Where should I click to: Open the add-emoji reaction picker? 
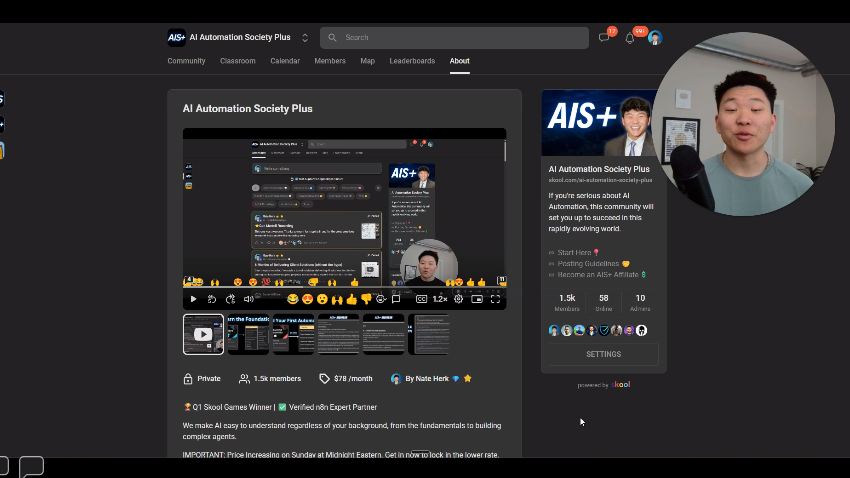point(381,299)
